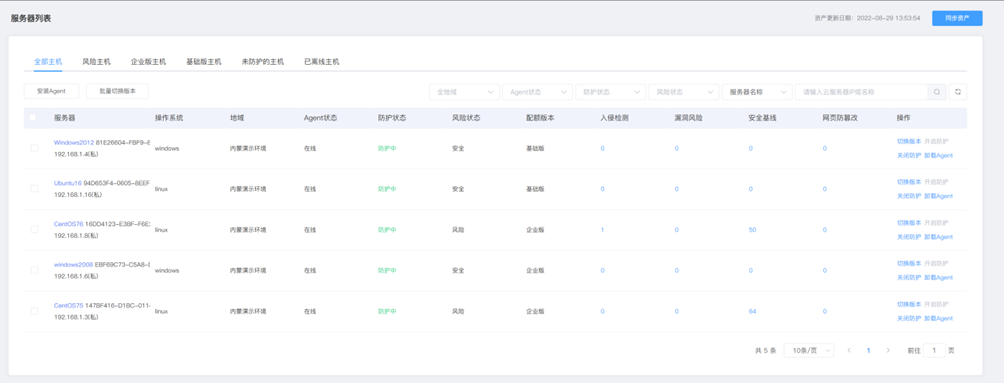1004x383 pixels.
Task: Open the 风险状态 filter dropdown
Action: (683, 92)
